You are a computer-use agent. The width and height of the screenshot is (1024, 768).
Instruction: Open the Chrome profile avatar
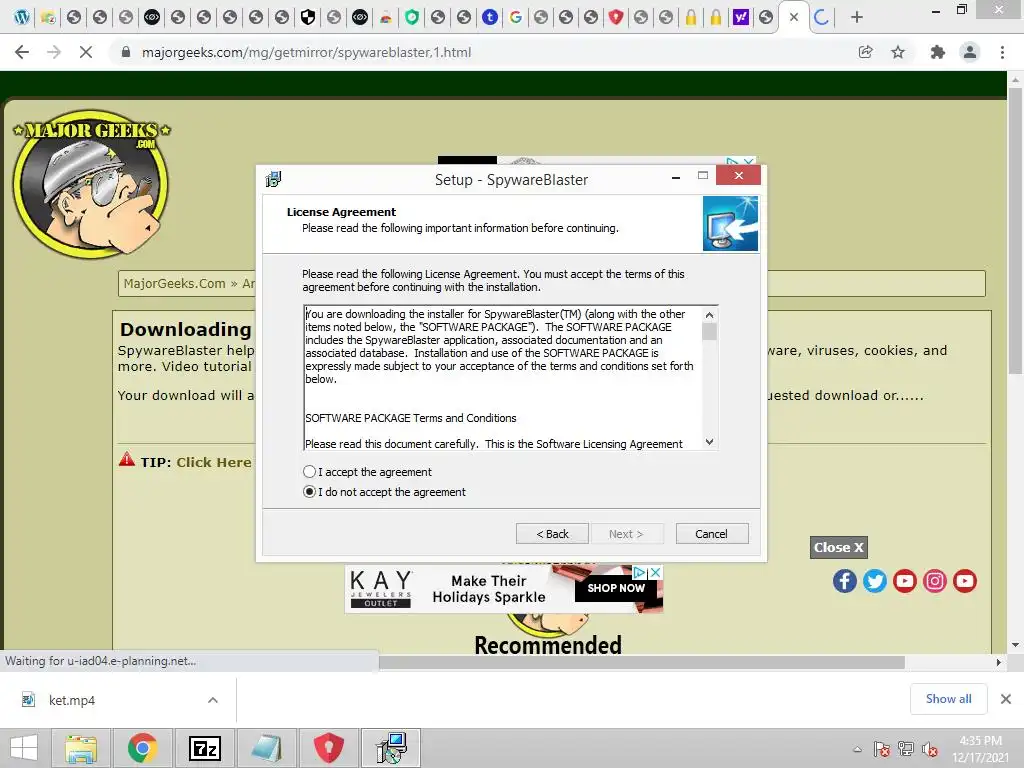[970, 52]
